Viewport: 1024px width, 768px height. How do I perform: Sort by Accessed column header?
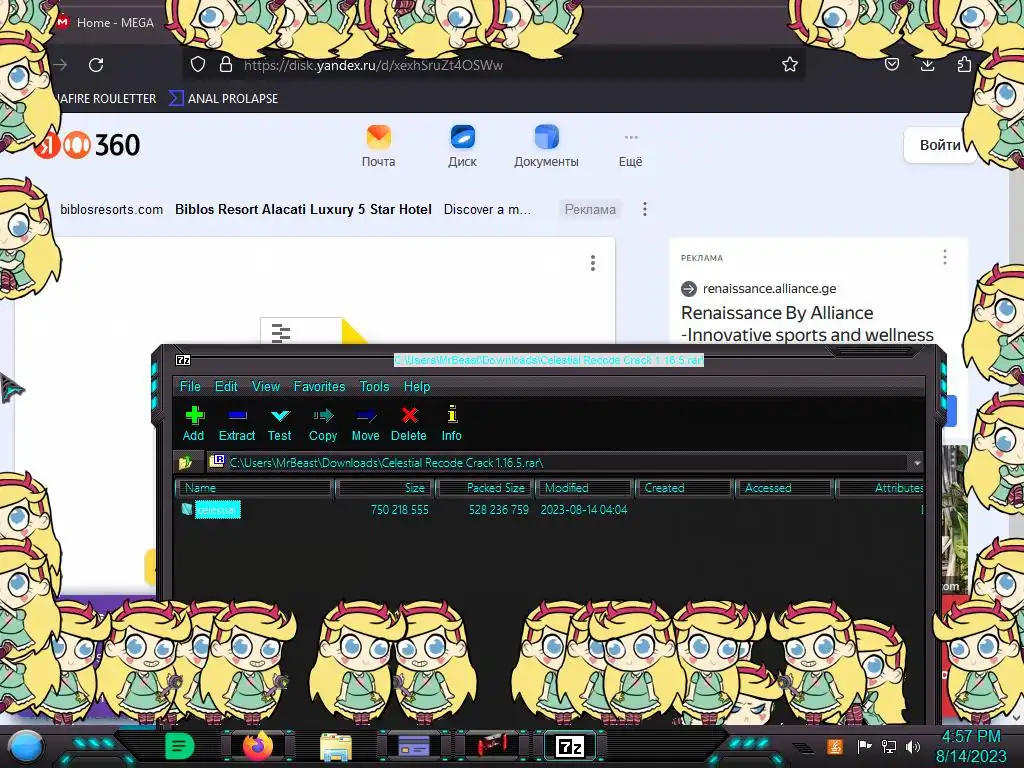click(x=784, y=488)
